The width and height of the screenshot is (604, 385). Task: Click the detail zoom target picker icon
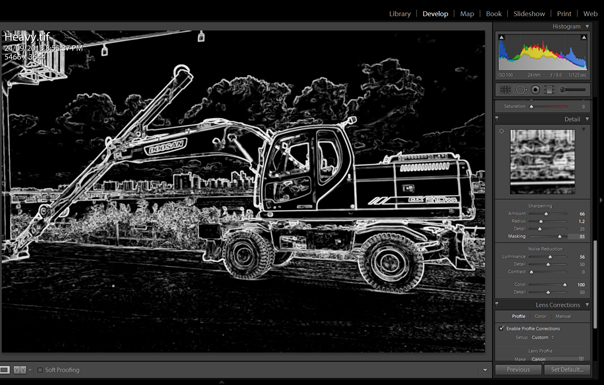502,131
